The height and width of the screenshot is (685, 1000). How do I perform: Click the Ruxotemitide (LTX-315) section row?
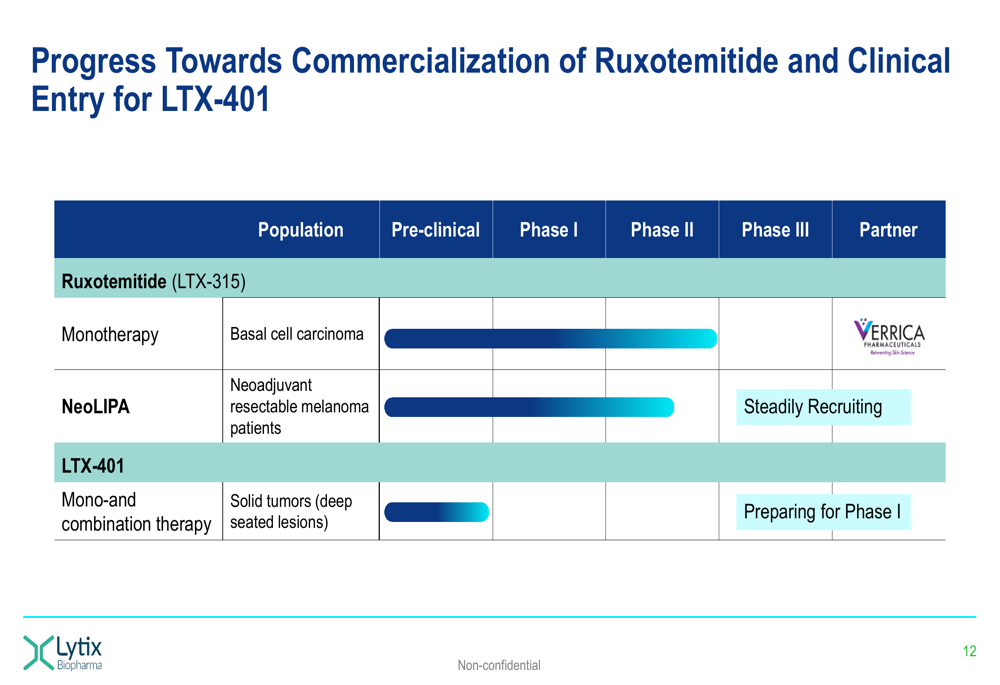click(499, 278)
